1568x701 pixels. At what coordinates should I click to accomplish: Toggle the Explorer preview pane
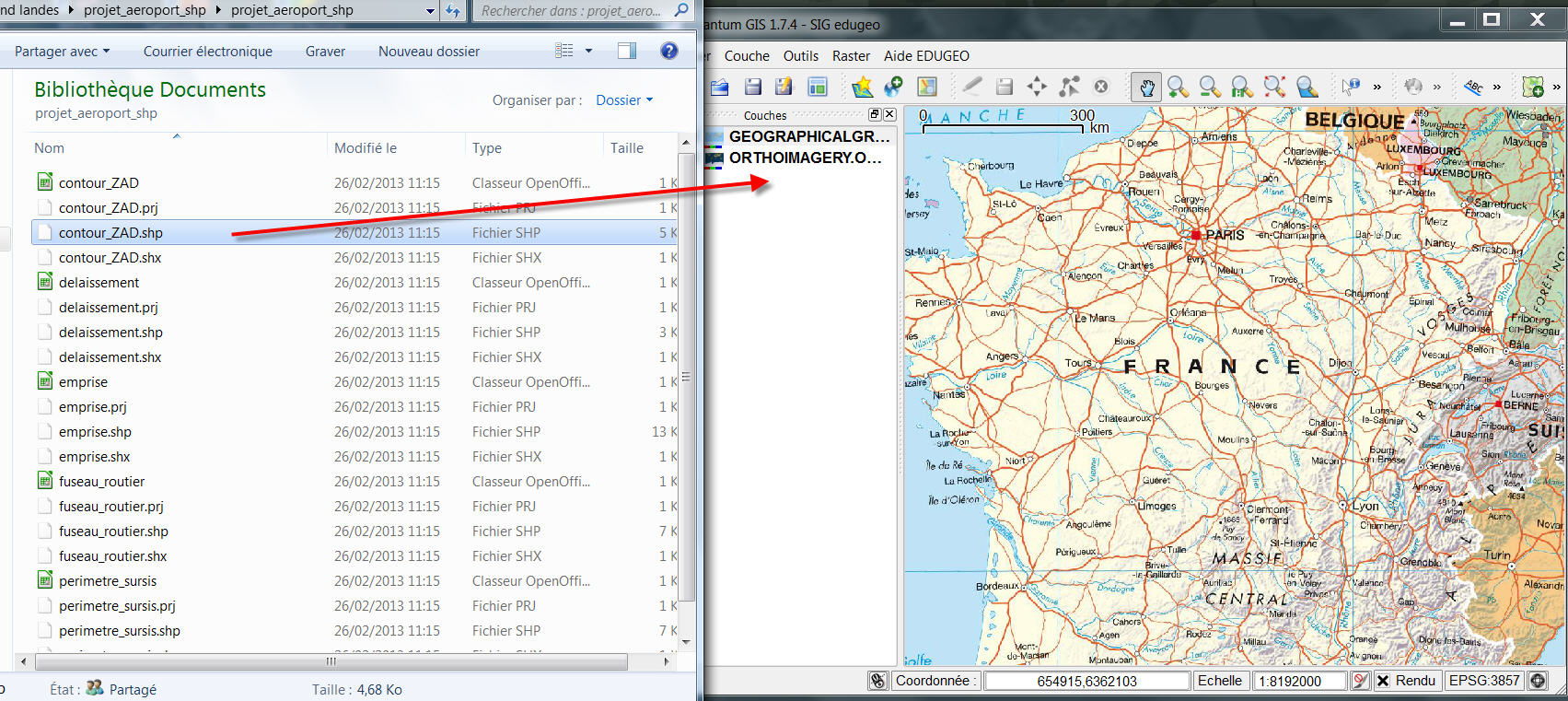pyautogui.click(x=627, y=51)
